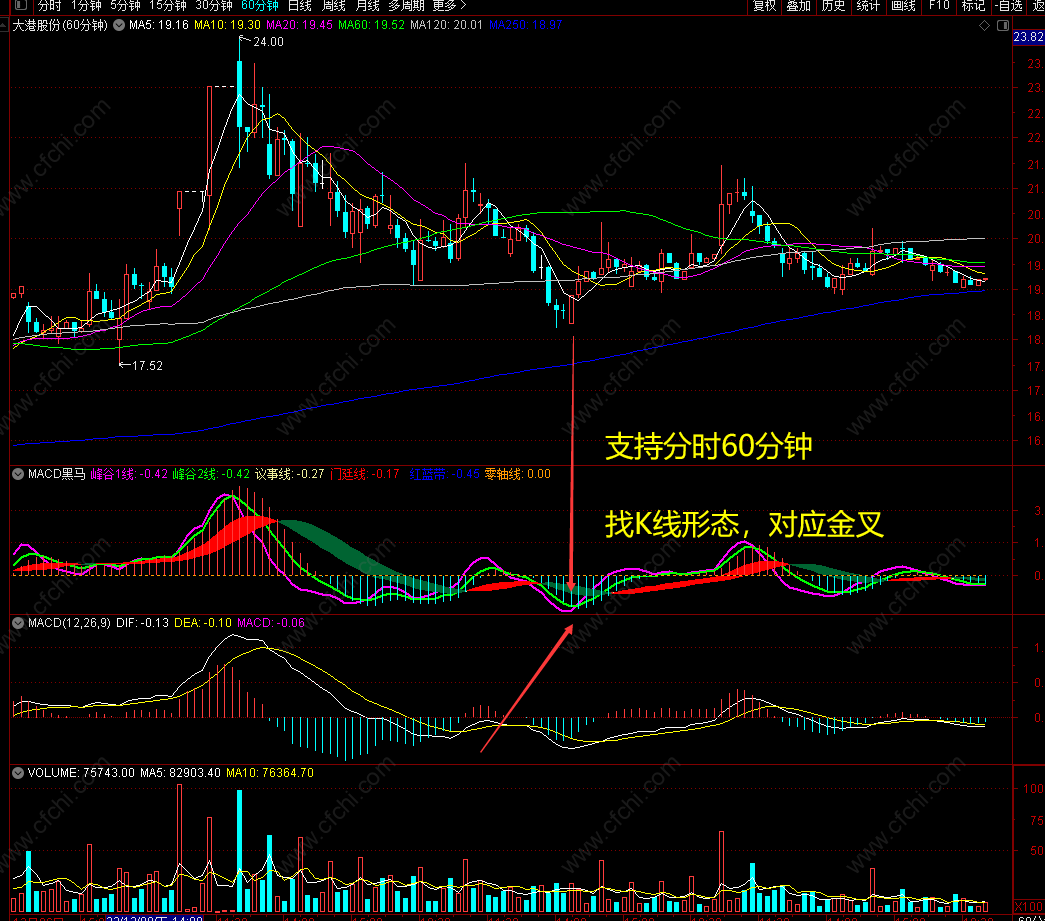Click the 画线 drawing tools button

point(903,6)
